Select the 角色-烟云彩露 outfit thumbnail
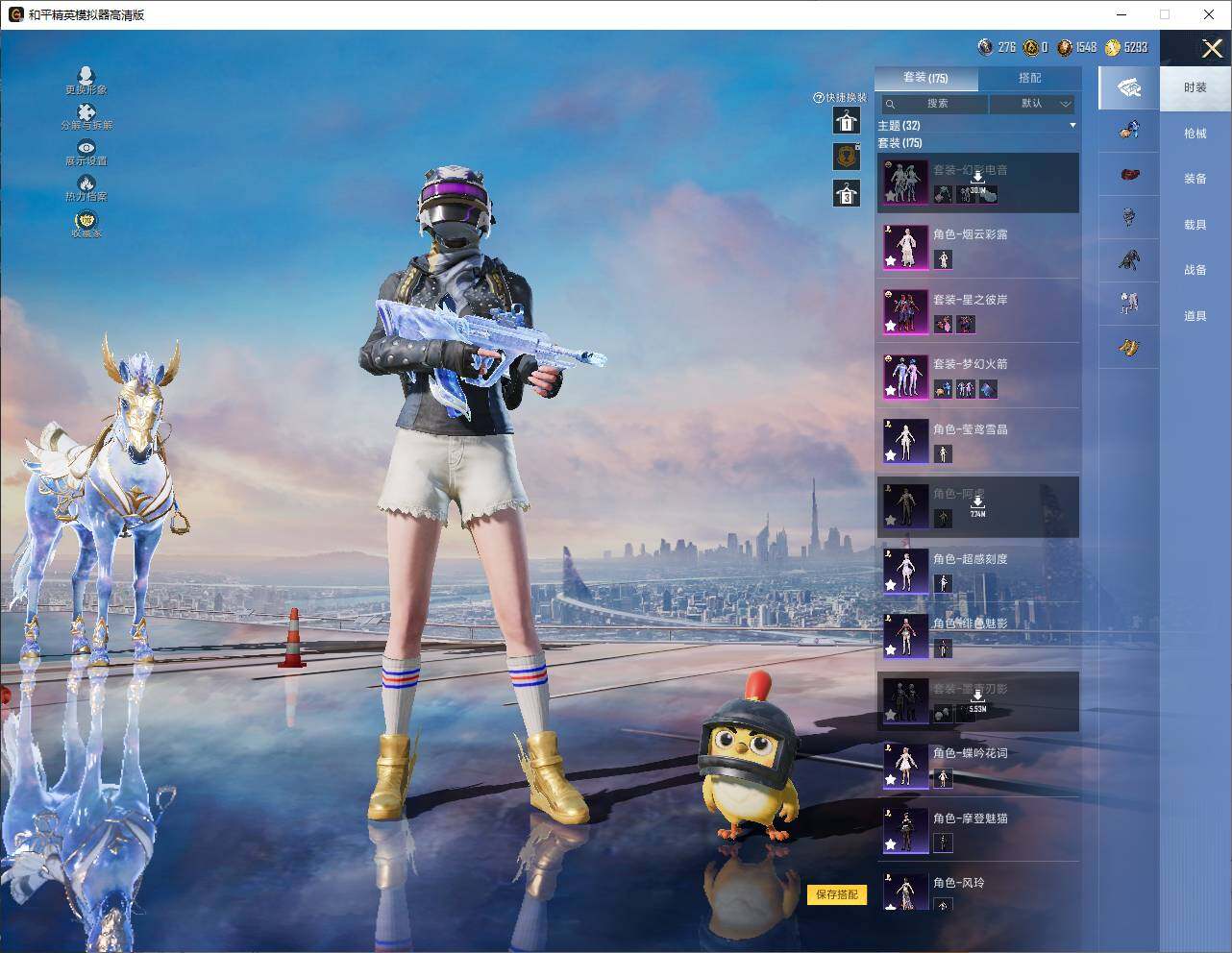 click(905, 246)
